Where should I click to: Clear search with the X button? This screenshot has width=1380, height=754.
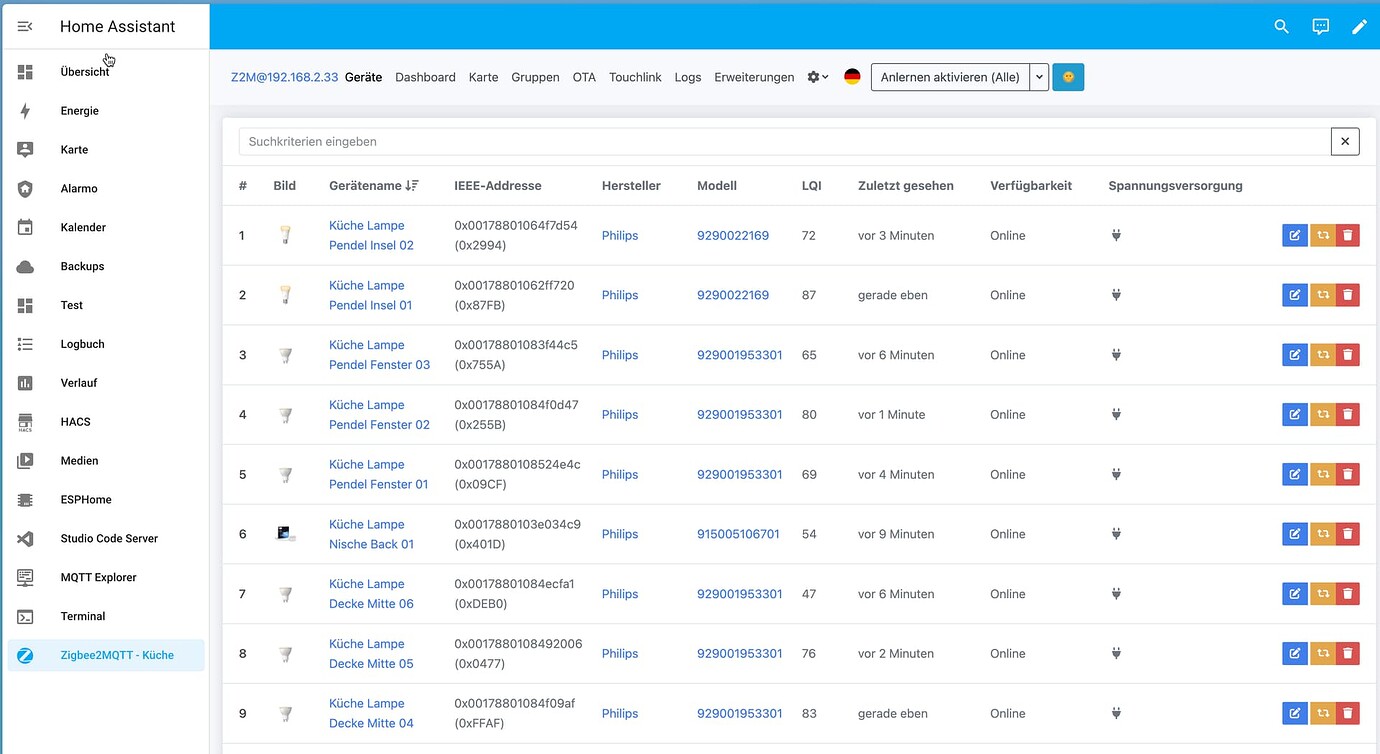point(1345,142)
